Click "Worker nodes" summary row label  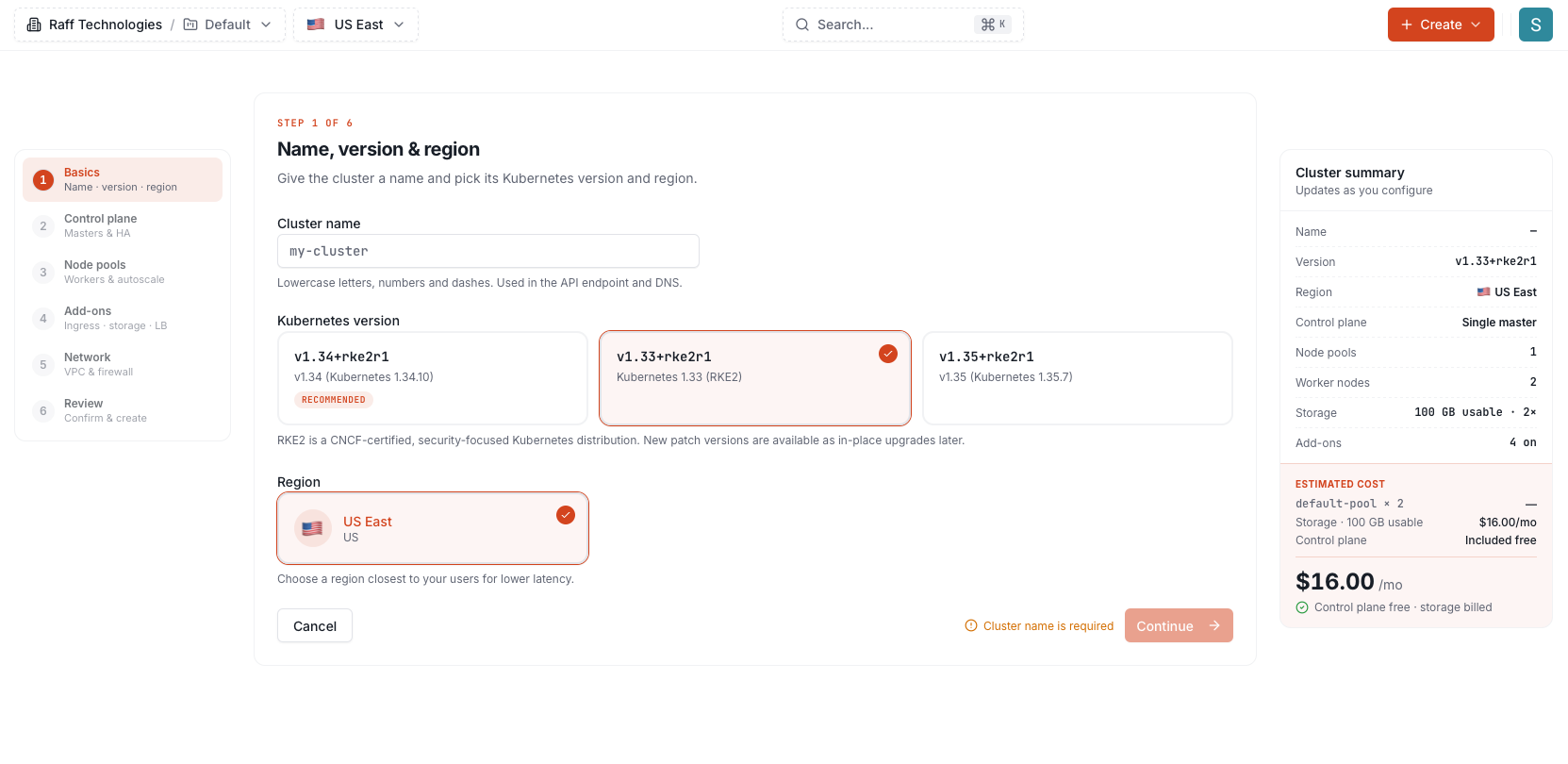click(1332, 383)
